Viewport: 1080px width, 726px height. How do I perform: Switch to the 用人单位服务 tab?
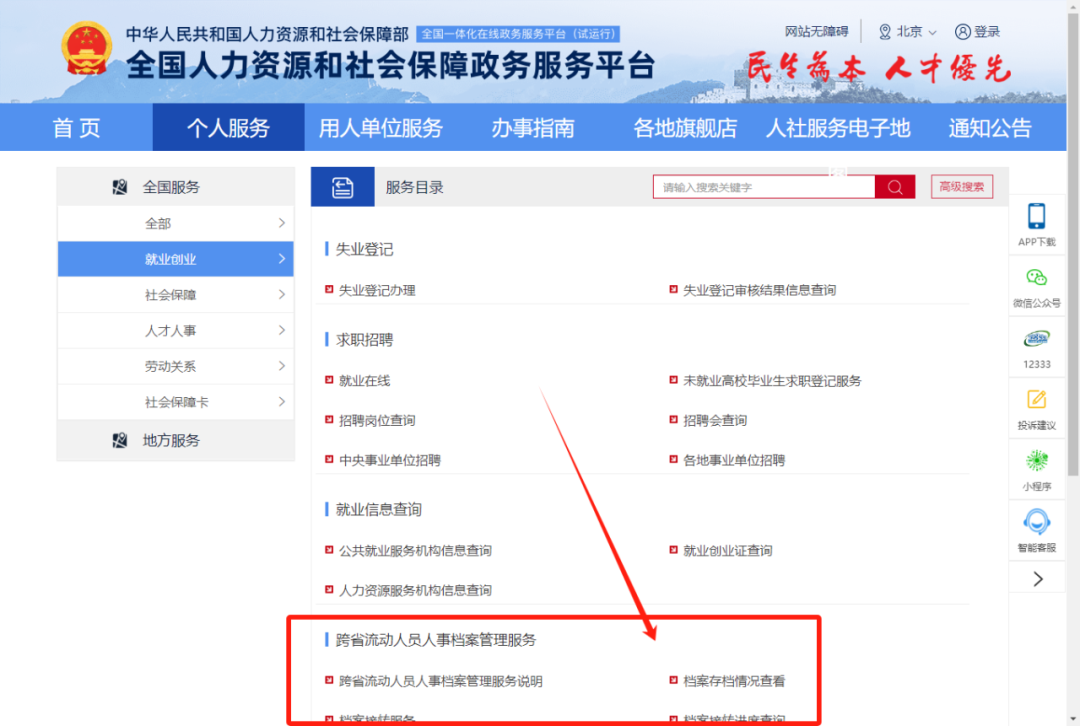tap(381, 127)
